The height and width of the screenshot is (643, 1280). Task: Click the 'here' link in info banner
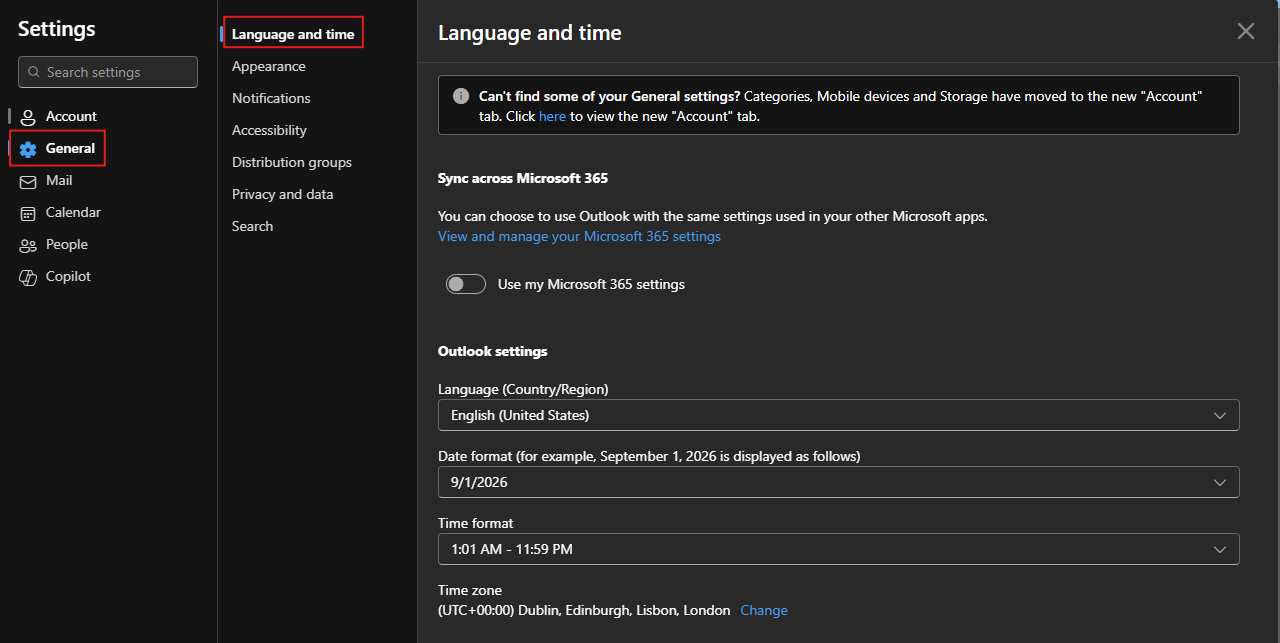pyautogui.click(x=552, y=116)
